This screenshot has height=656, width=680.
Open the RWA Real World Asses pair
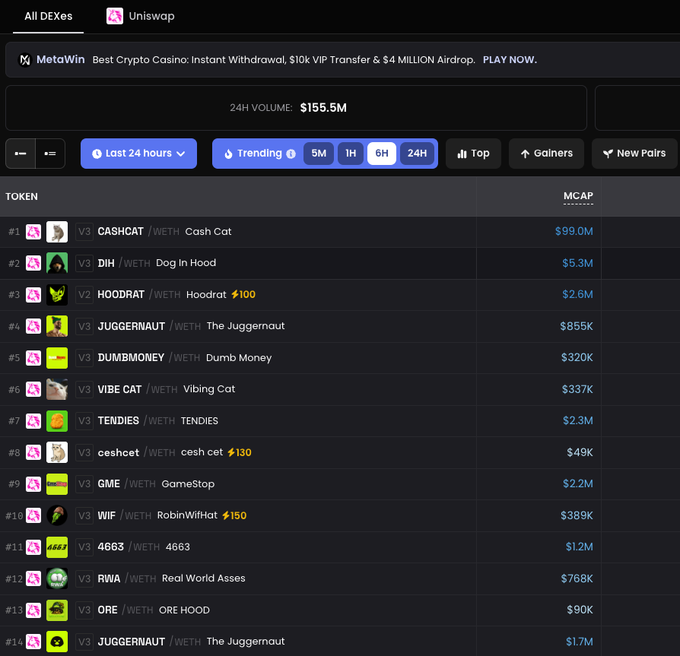click(x=171, y=578)
